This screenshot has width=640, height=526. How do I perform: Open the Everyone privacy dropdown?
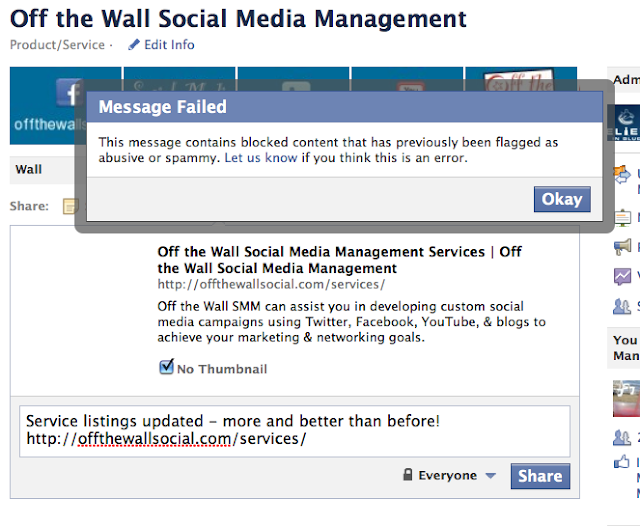(447, 476)
